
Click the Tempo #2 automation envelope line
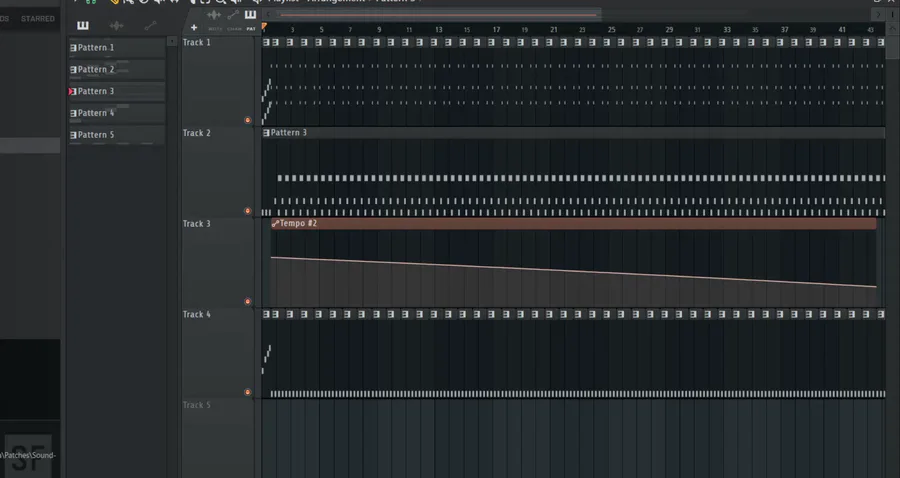coord(573,271)
